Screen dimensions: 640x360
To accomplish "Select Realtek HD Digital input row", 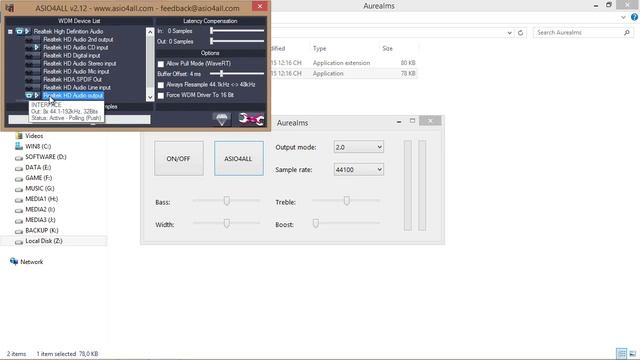I will [71, 56].
